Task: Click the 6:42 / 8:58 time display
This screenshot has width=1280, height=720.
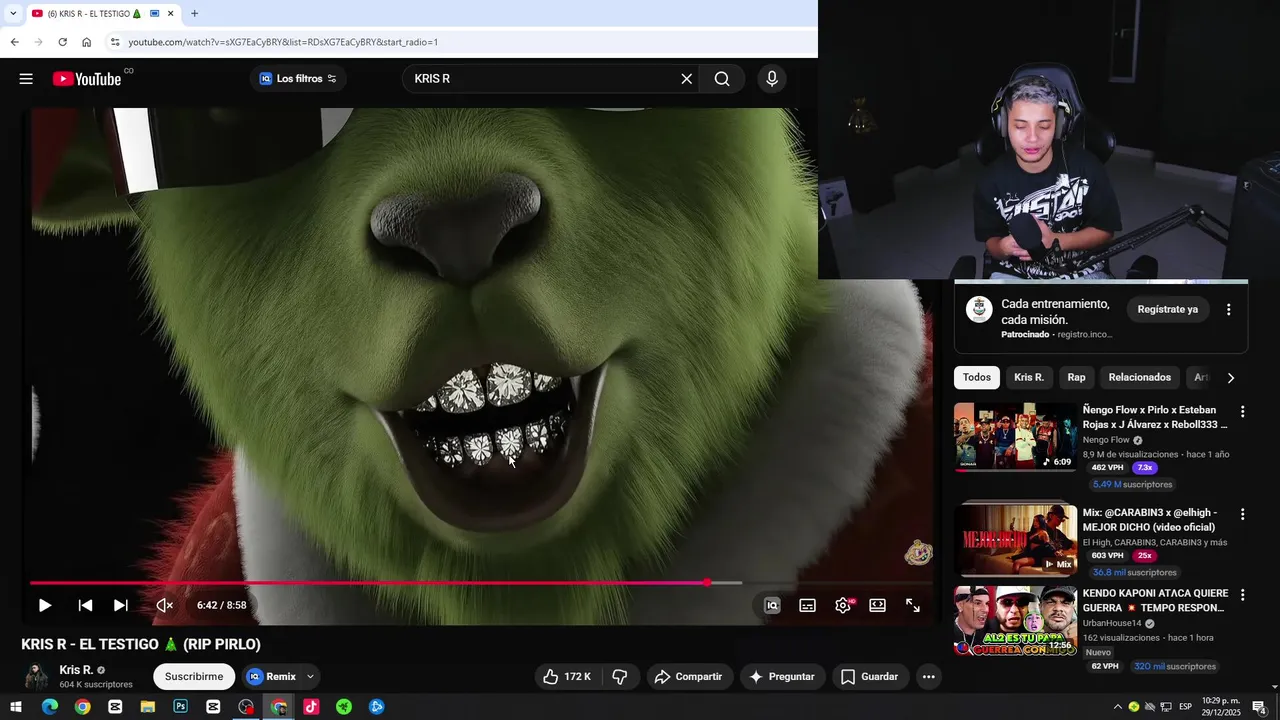Action: click(x=221, y=605)
